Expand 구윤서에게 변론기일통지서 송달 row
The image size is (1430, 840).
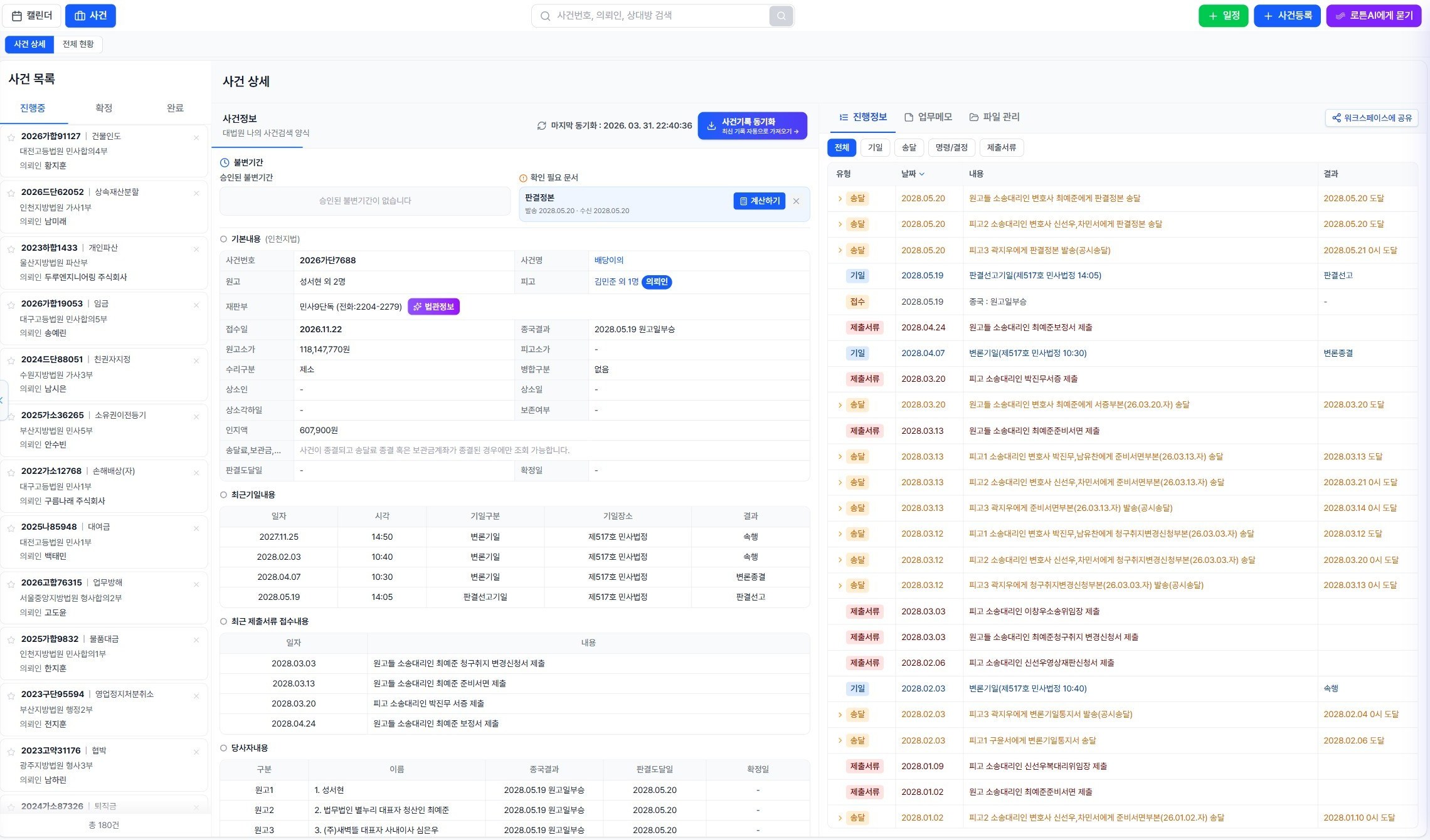tap(840, 741)
